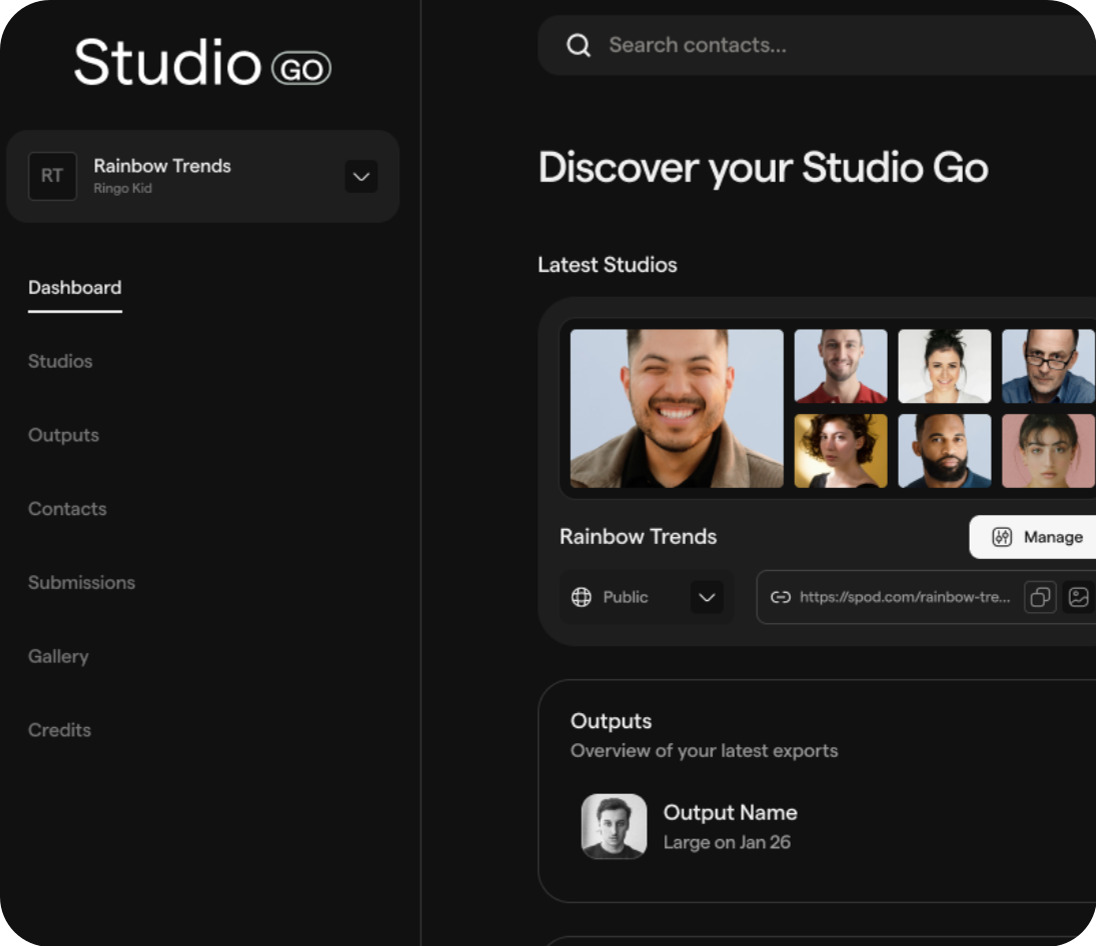Go to the Dashboard tab
The width and height of the screenshot is (1096, 946).
(x=75, y=287)
